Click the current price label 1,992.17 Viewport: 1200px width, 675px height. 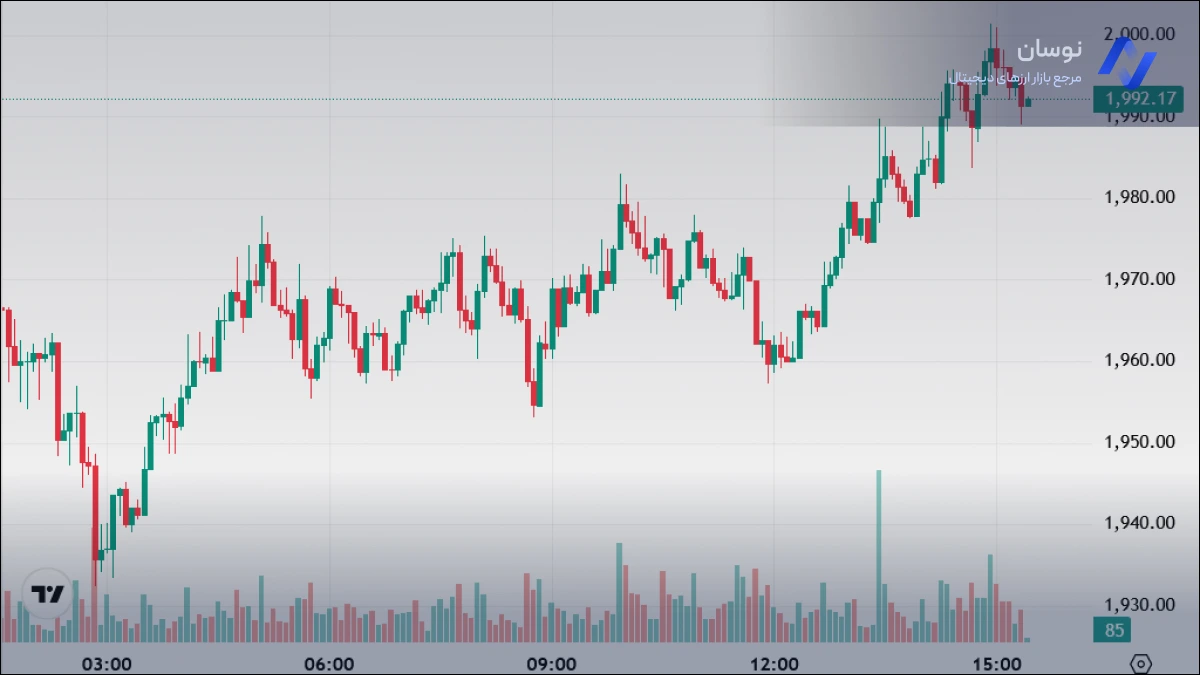click(x=1138, y=98)
